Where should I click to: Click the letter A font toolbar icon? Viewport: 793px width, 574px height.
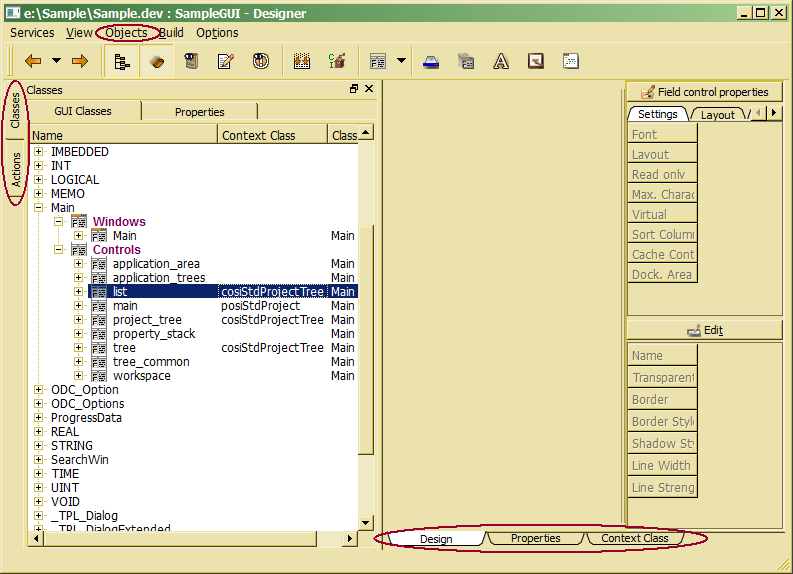[x=501, y=61]
